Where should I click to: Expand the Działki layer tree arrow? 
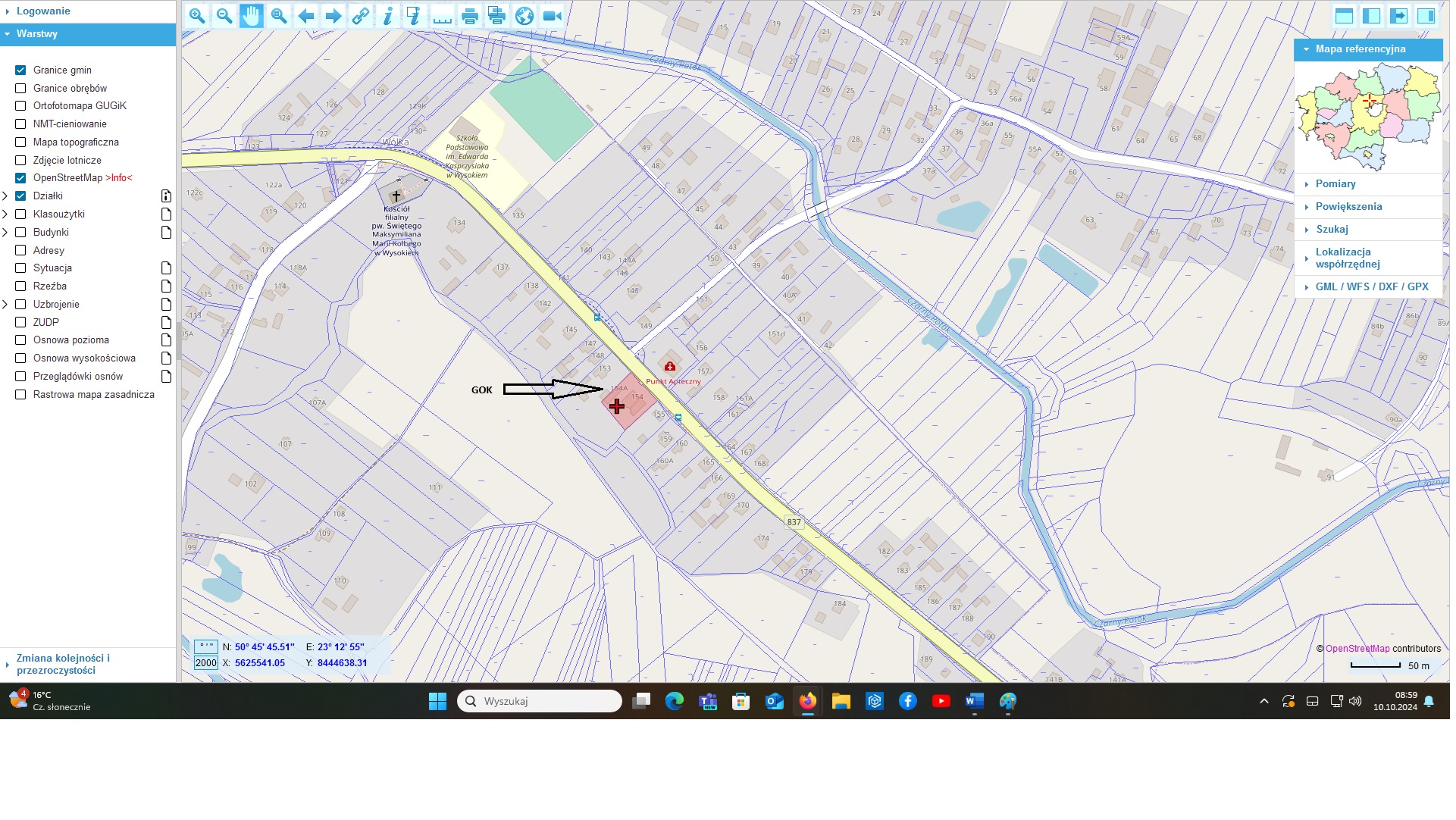coord(5,196)
